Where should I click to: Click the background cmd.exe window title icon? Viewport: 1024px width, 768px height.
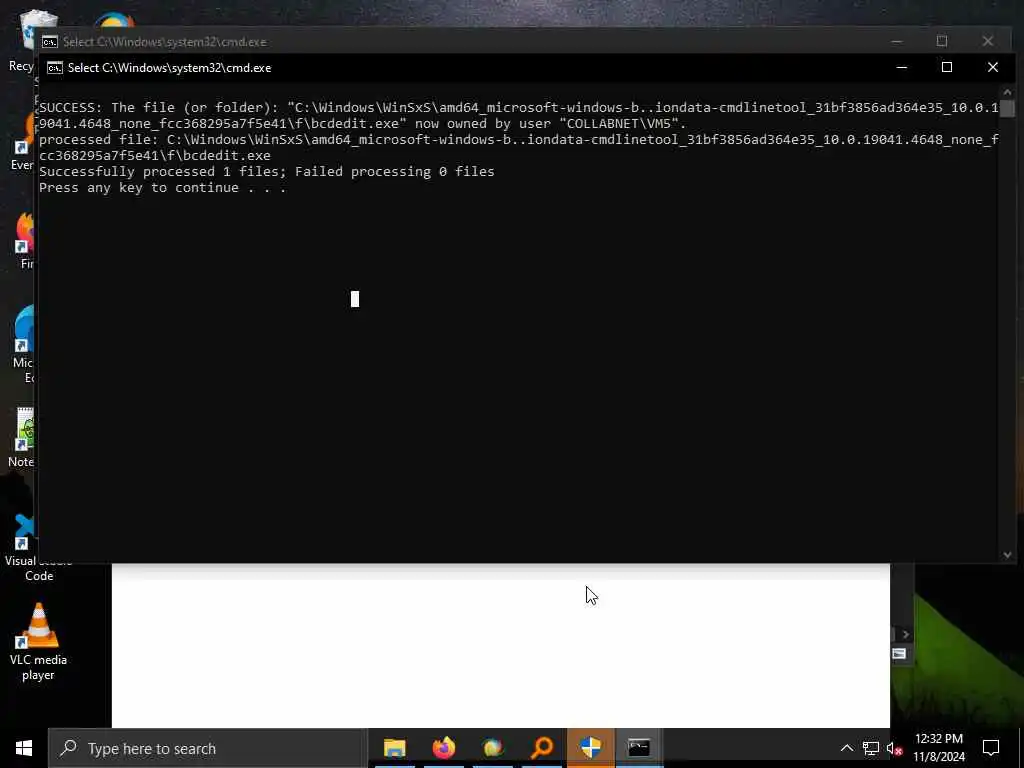point(50,42)
